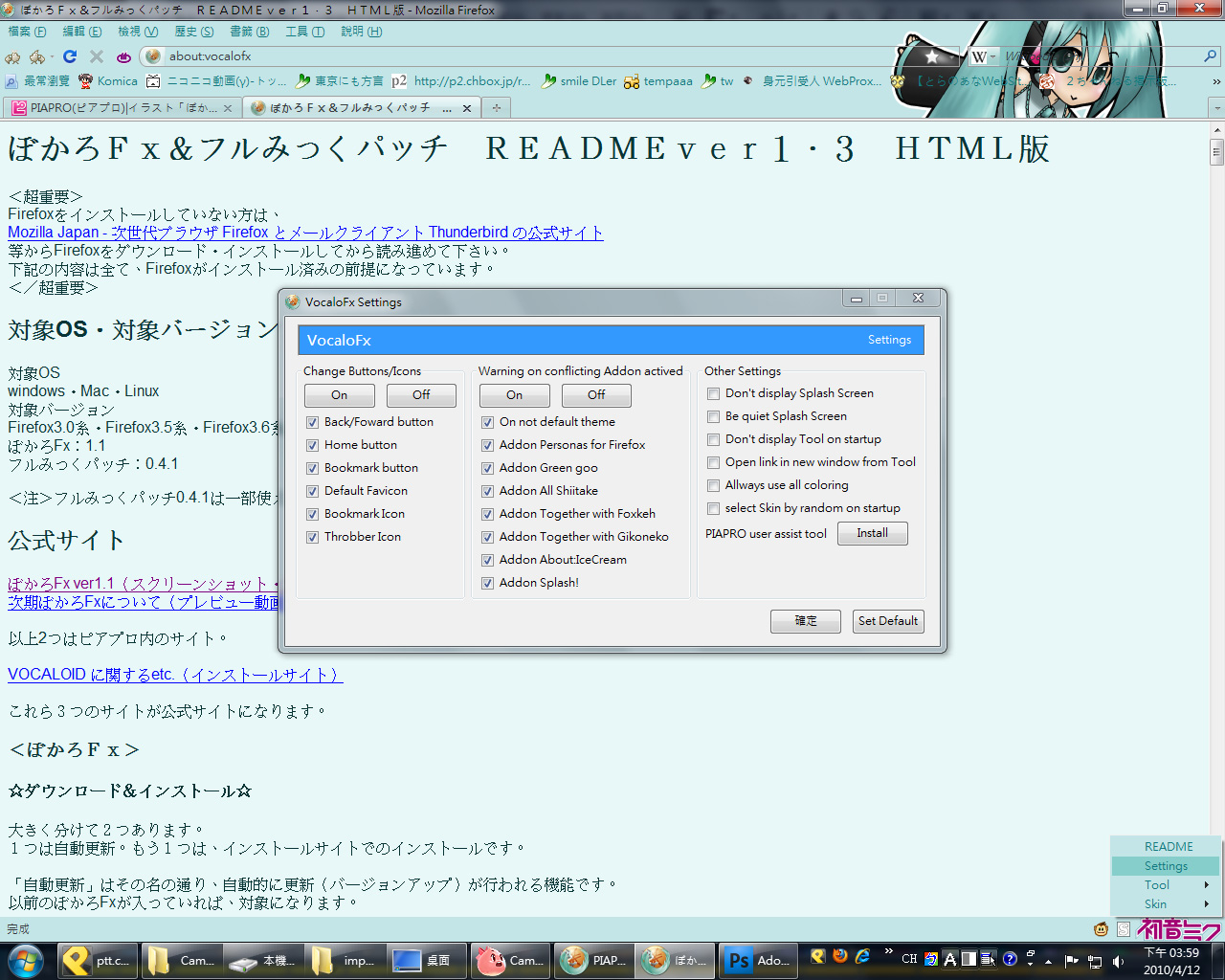This screenshot has height=980, width=1225.
Task: Switch to the Photoshop taskbar button
Action: (758, 960)
